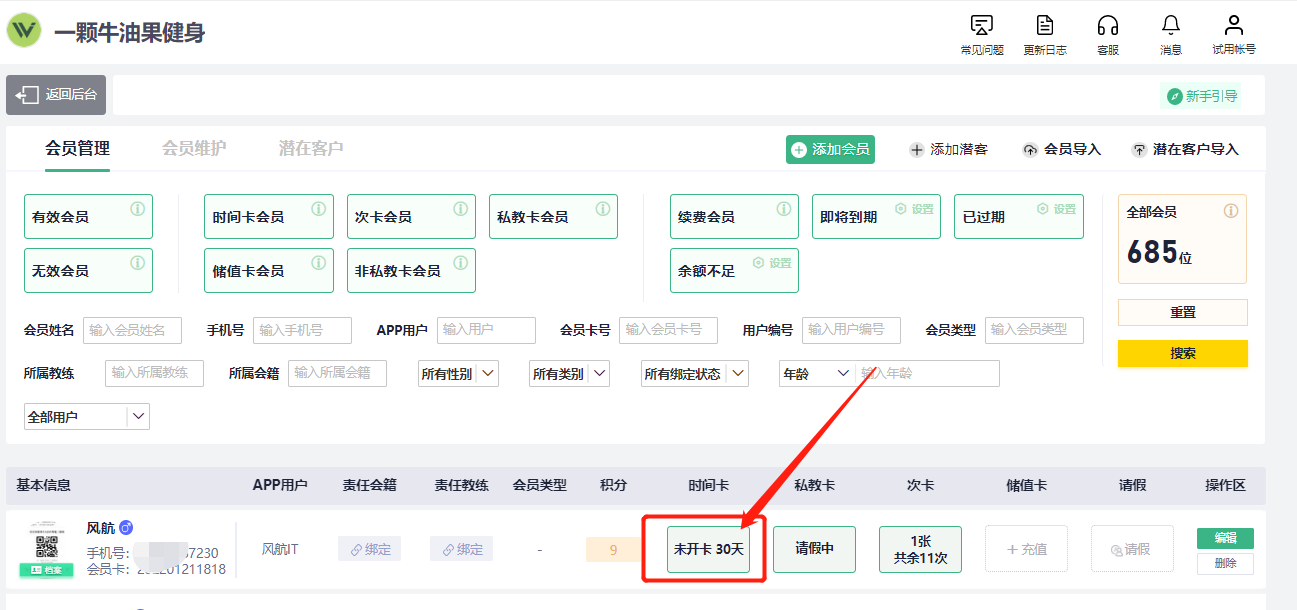Viewport: 1297px width, 610px height.
Task: Switch to the 潜在客户 tab
Action: (311, 149)
